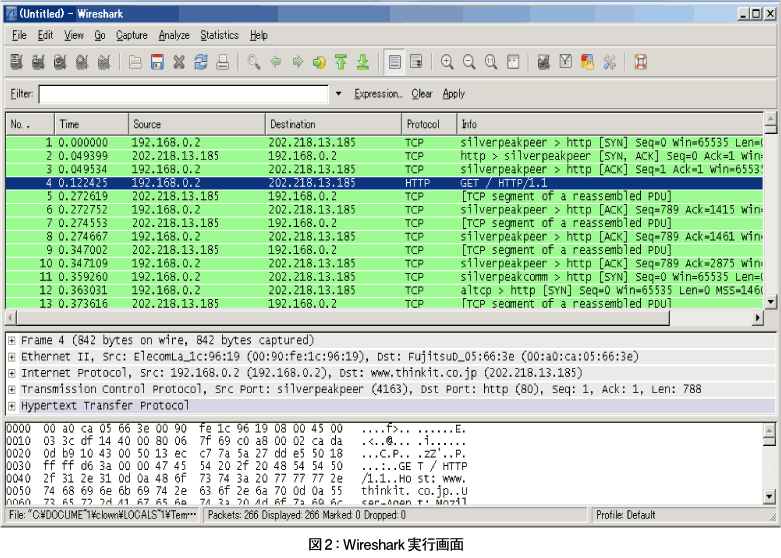Click hex pane scrollbar down arrow

(770, 496)
